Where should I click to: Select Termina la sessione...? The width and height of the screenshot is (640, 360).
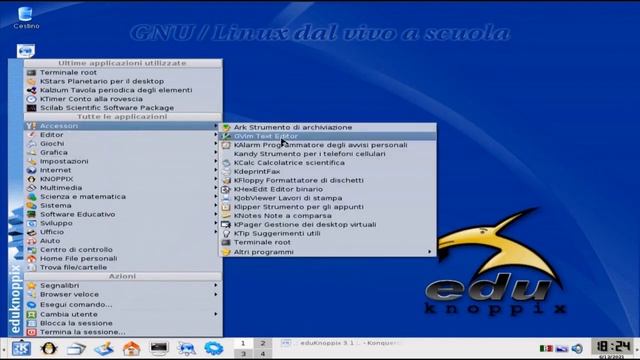123,332
